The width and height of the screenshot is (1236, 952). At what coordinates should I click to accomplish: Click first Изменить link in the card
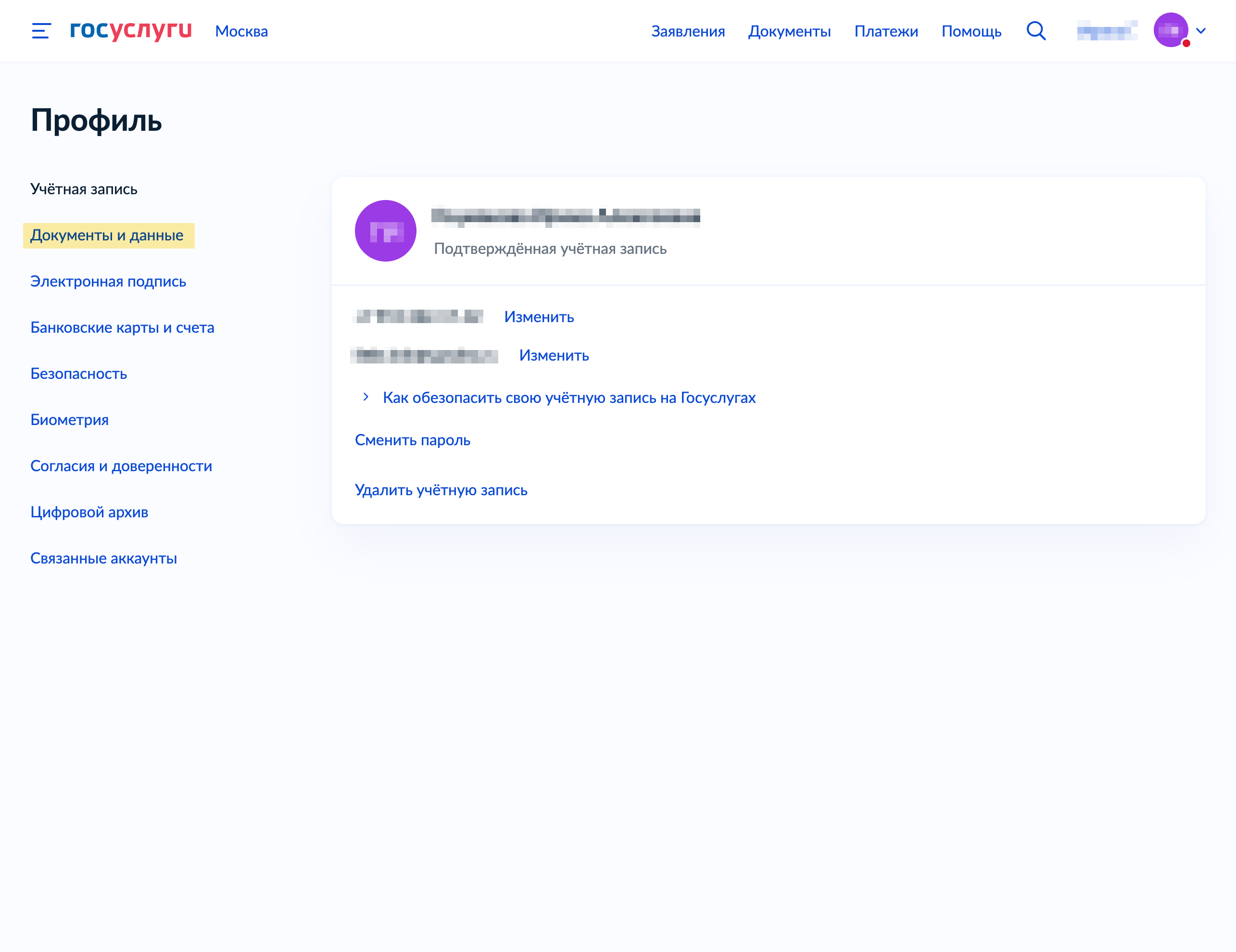(539, 317)
